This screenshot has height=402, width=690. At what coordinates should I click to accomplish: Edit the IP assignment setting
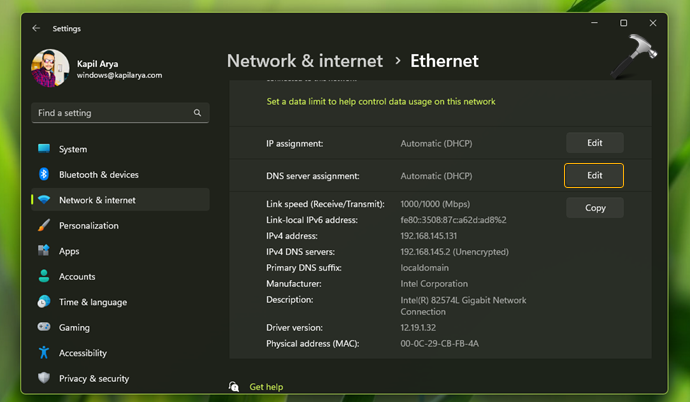[594, 143]
